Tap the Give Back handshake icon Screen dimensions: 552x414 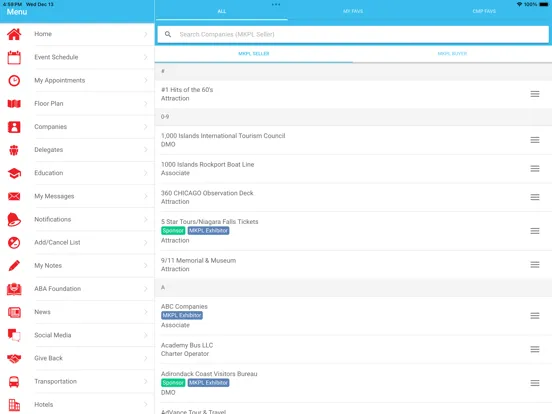pos(14,358)
